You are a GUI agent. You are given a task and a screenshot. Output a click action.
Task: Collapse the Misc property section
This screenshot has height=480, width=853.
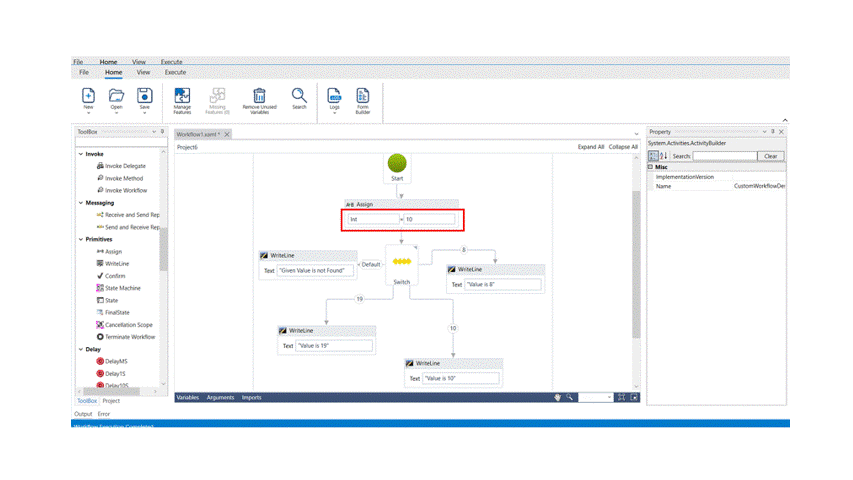(651, 167)
